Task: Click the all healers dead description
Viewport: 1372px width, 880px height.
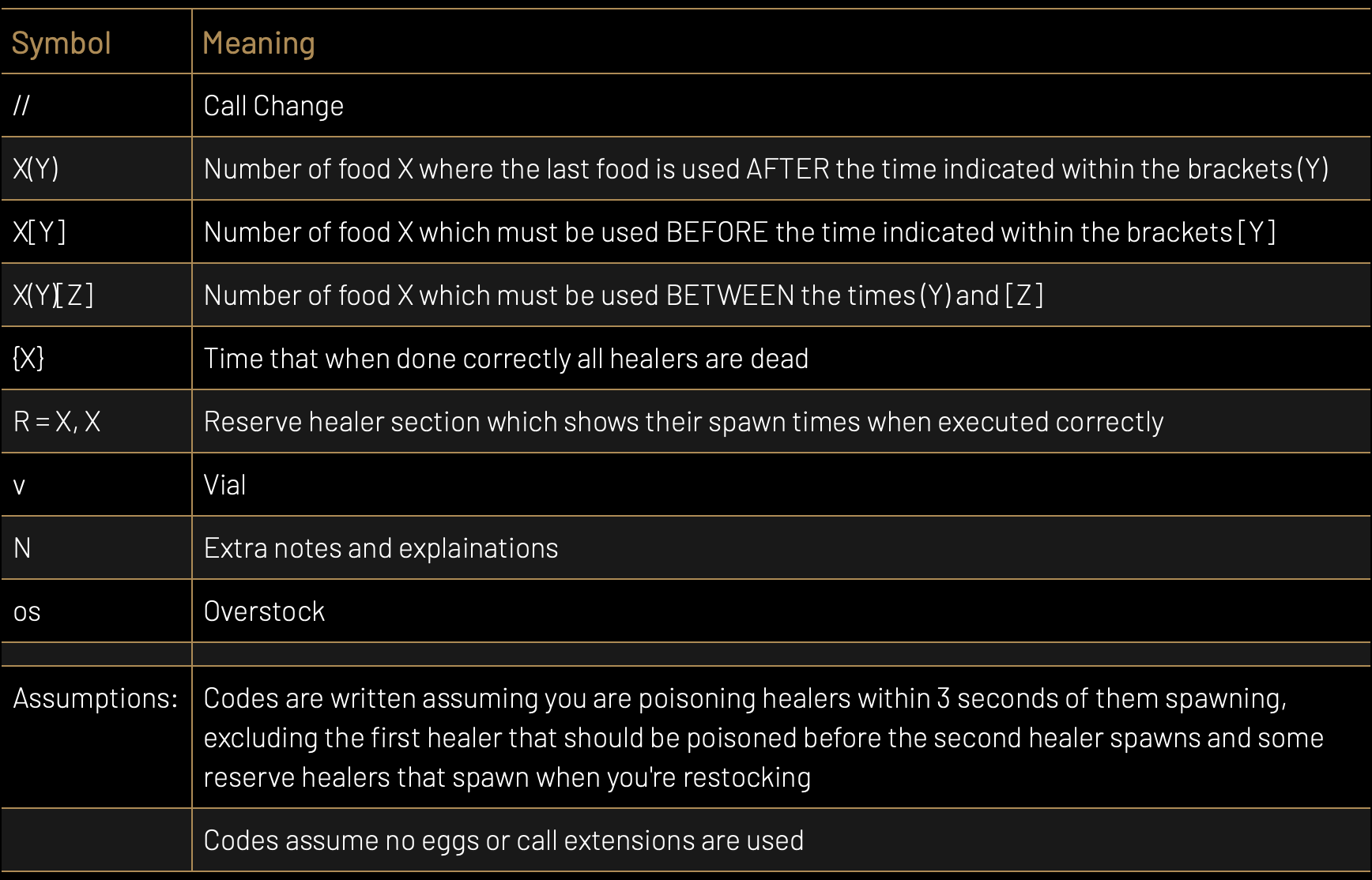Action: click(x=506, y=359)
